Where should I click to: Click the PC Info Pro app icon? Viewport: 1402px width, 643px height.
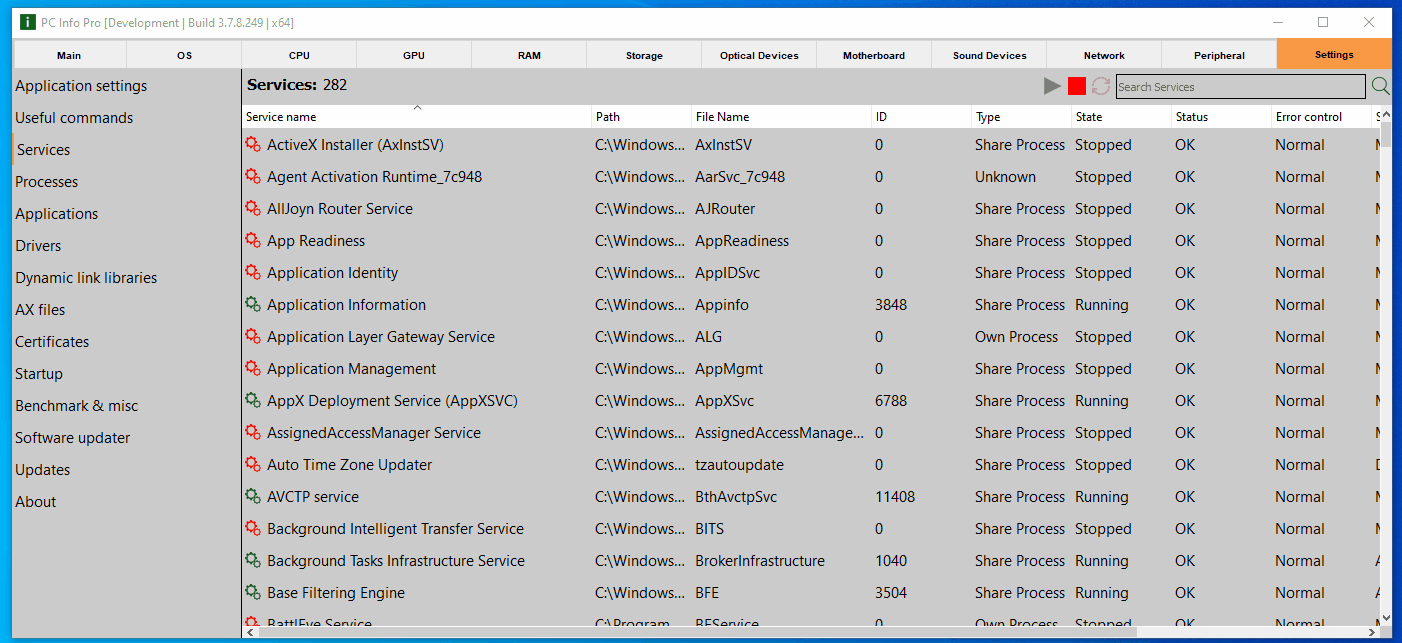(27, 22)
